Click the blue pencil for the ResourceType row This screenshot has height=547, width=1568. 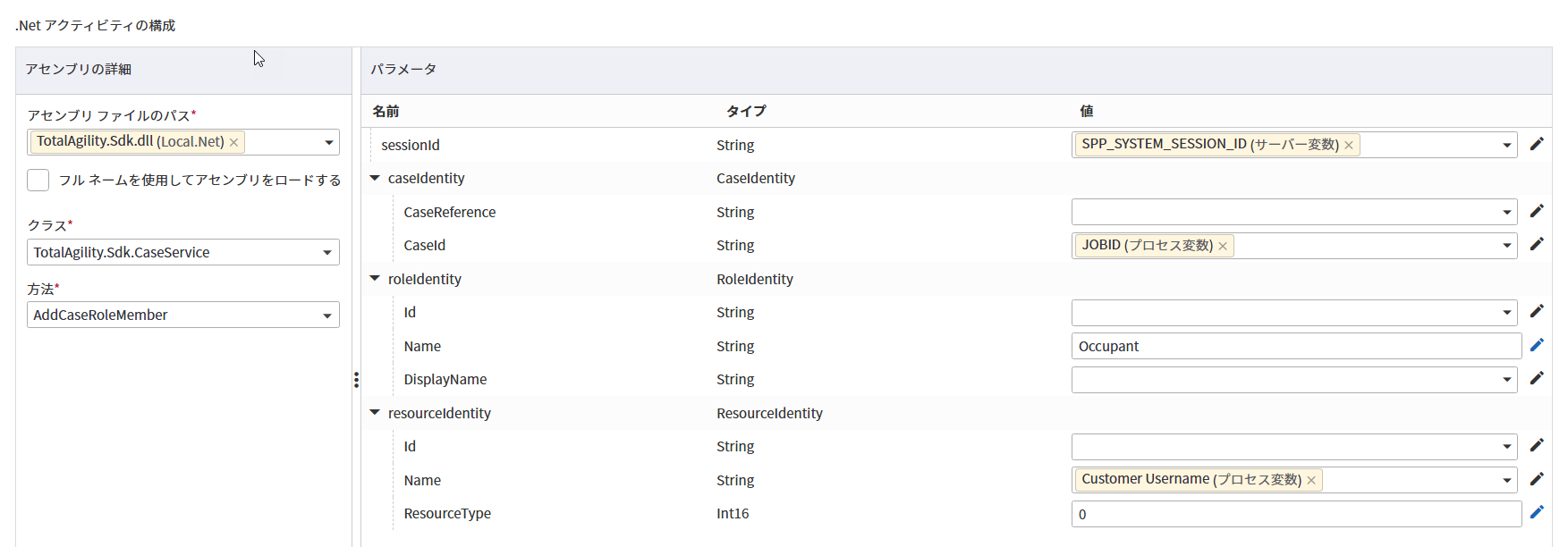coord(1537,512)
